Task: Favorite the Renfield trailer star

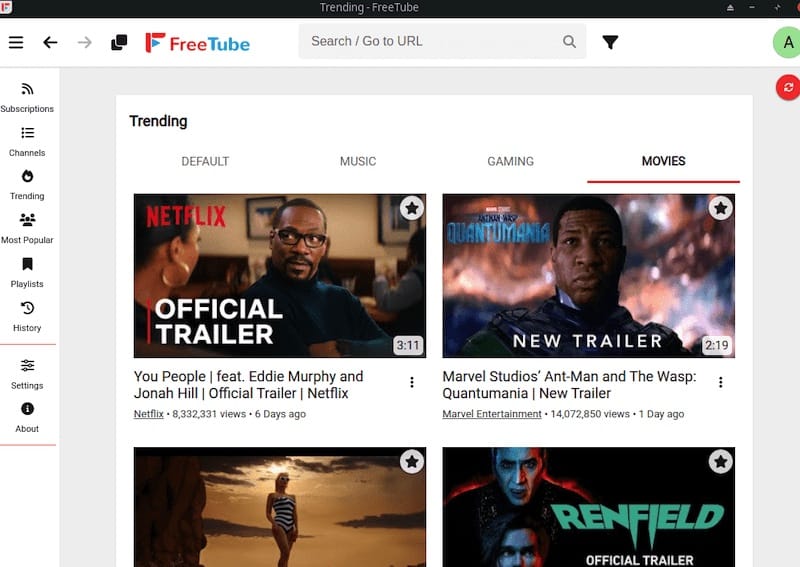Action: point(720,462)
